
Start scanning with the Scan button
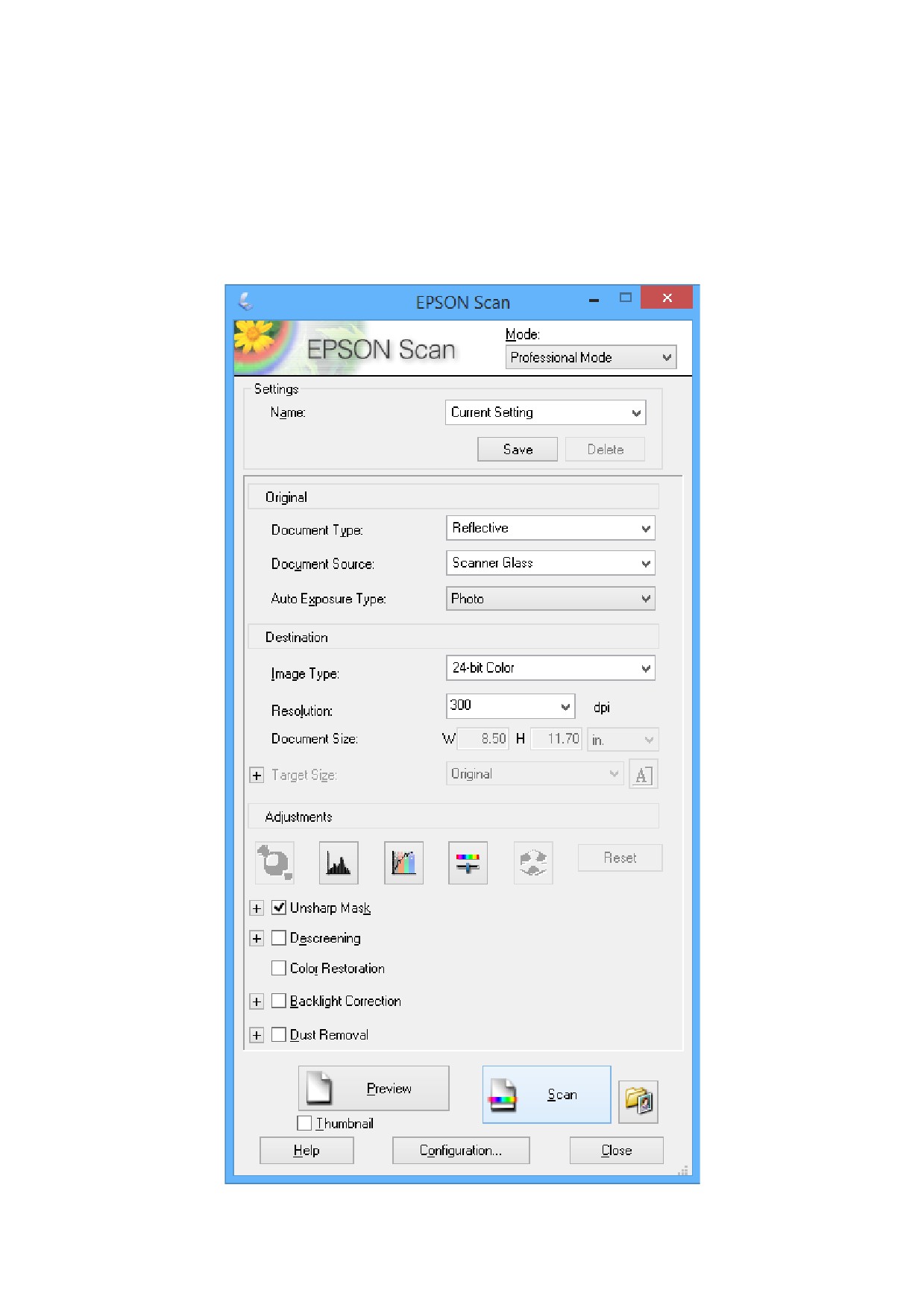click(x=547, y=1094)
